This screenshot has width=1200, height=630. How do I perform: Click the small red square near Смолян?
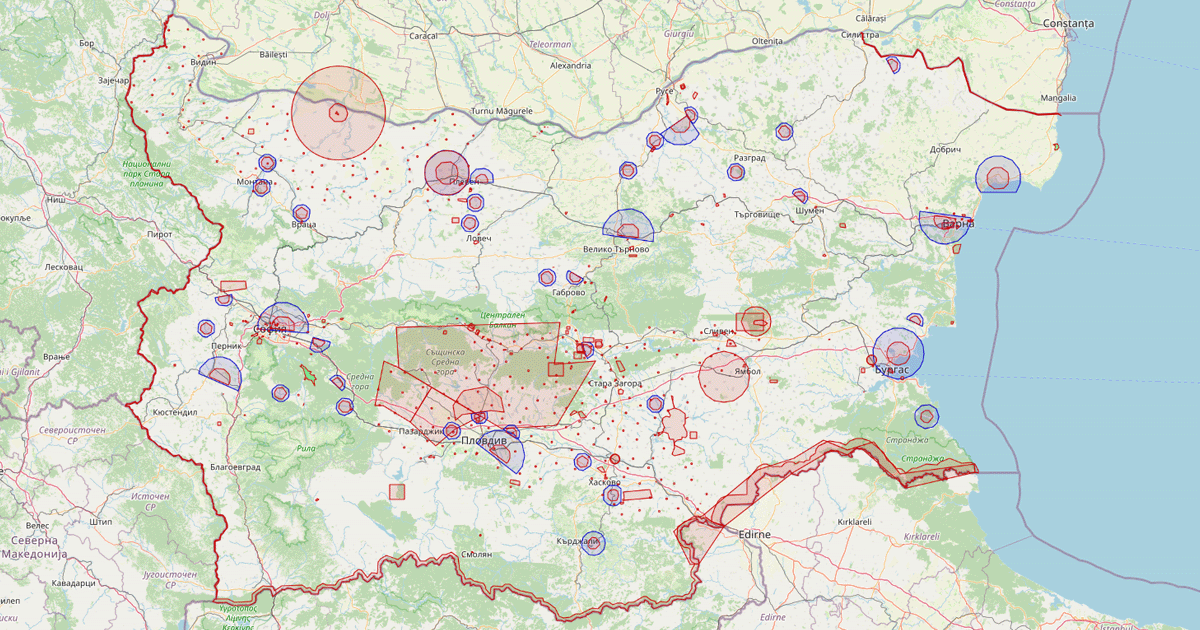(x=396, y=493)
